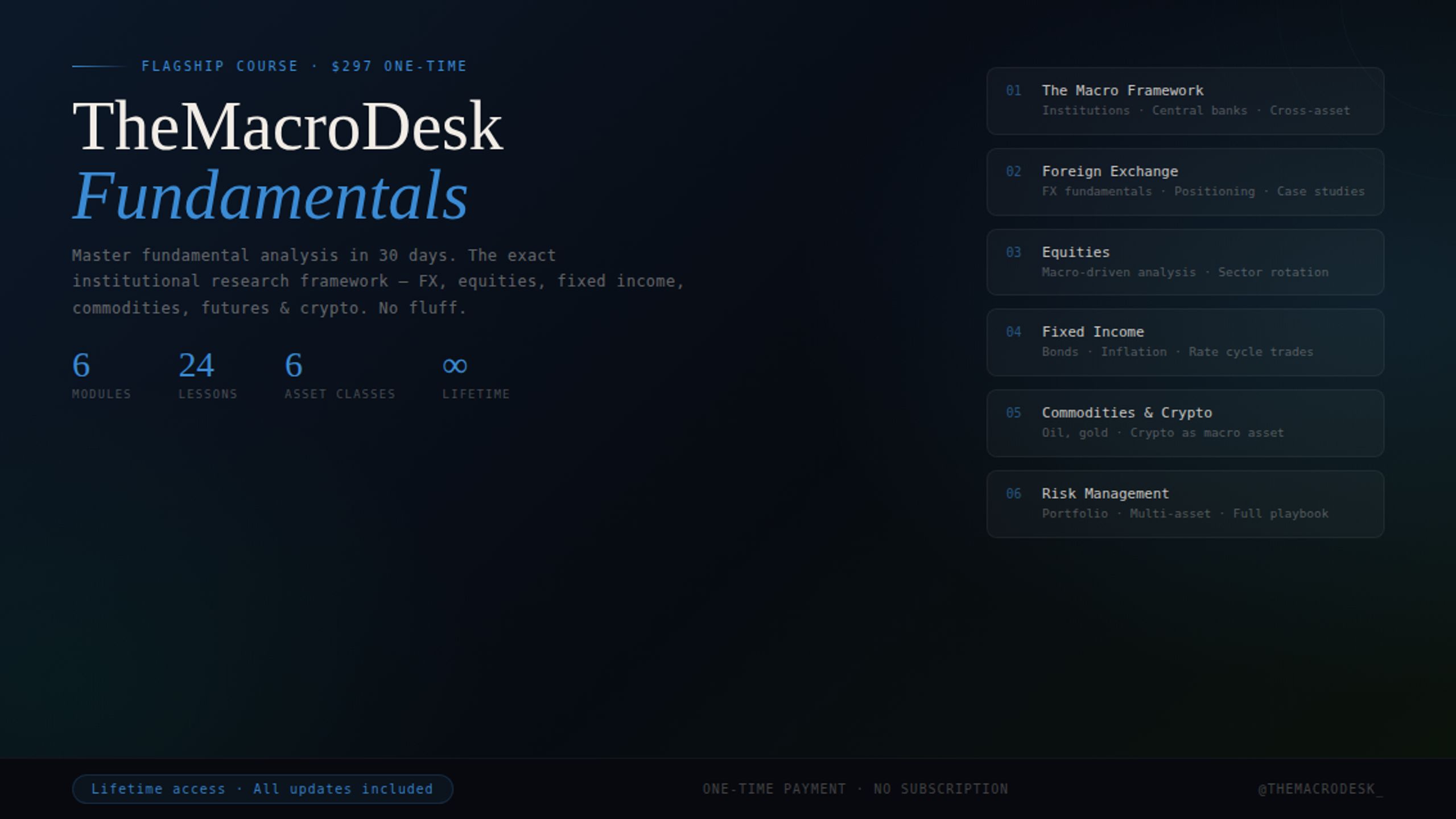Click Macro-driven analysis · Sector rotation subtitle

1185,272
